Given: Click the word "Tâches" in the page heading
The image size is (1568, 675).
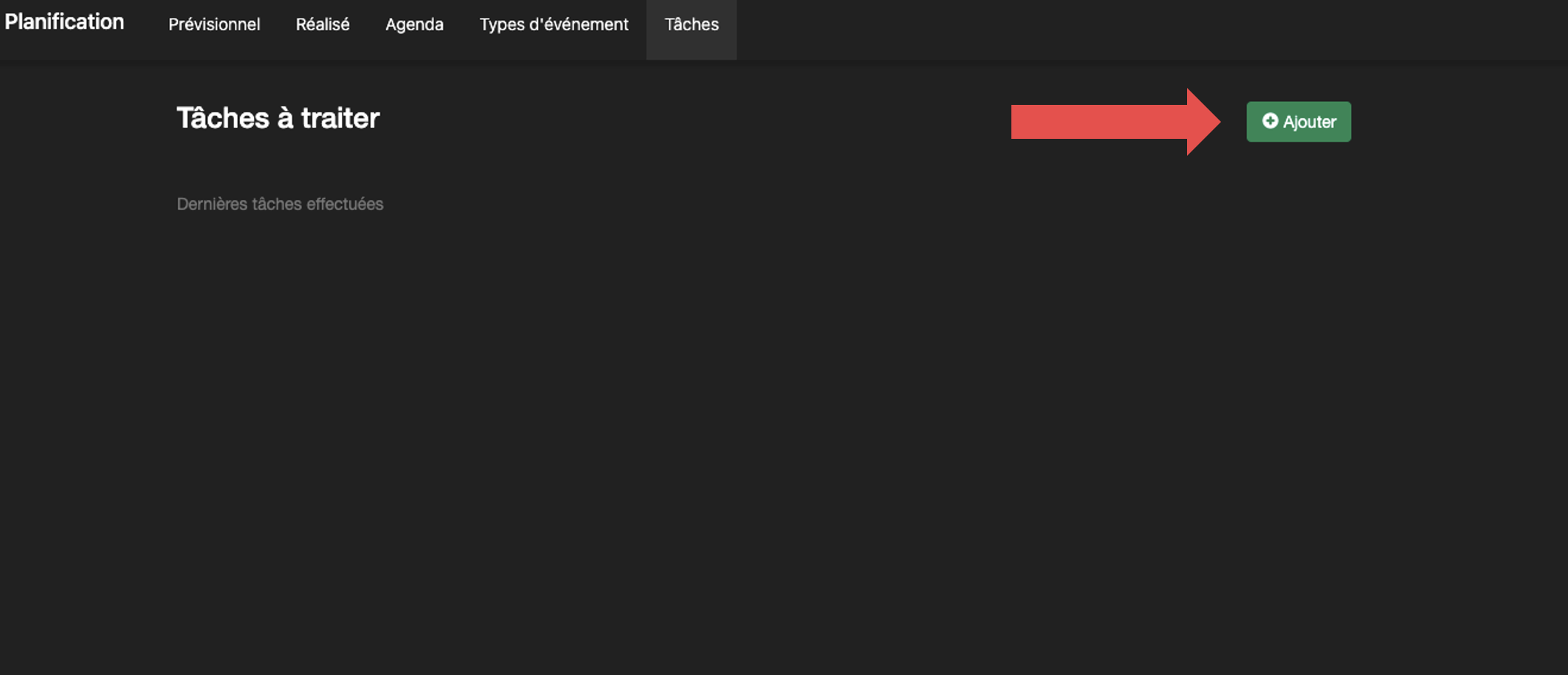Looking at the screenshot, I should [223, 118].
